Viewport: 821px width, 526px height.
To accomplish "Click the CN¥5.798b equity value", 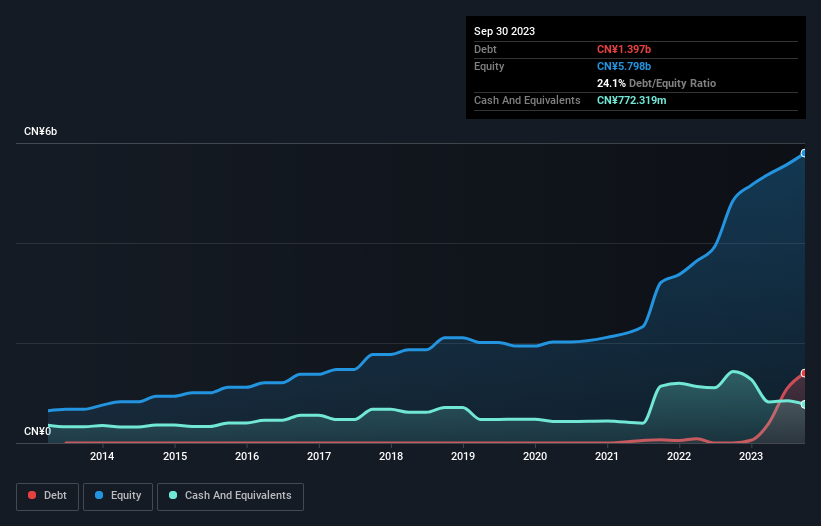I will click(x=624, y=66).
